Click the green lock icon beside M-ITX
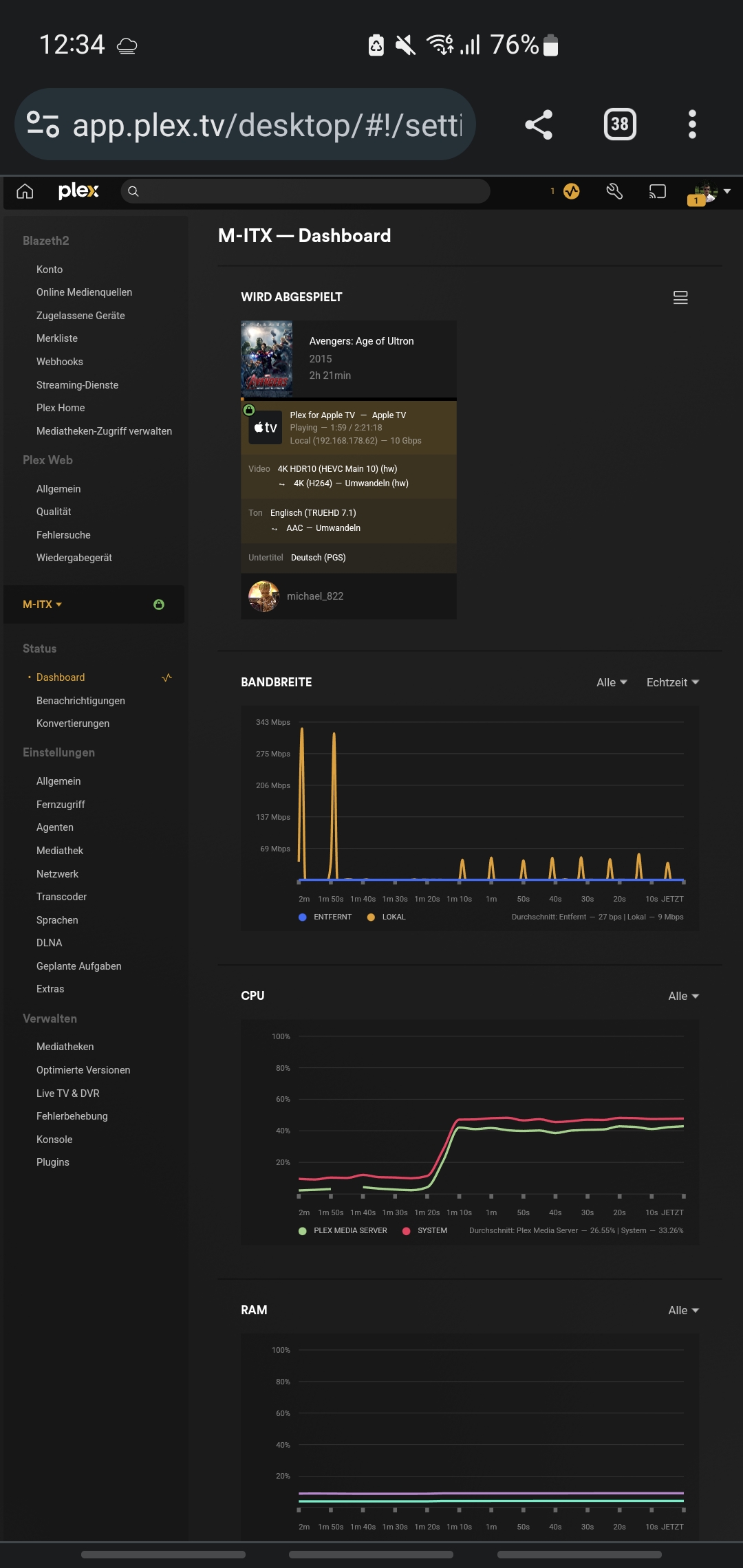Screen dimensions: 743x1568 (x=159, y=605)
